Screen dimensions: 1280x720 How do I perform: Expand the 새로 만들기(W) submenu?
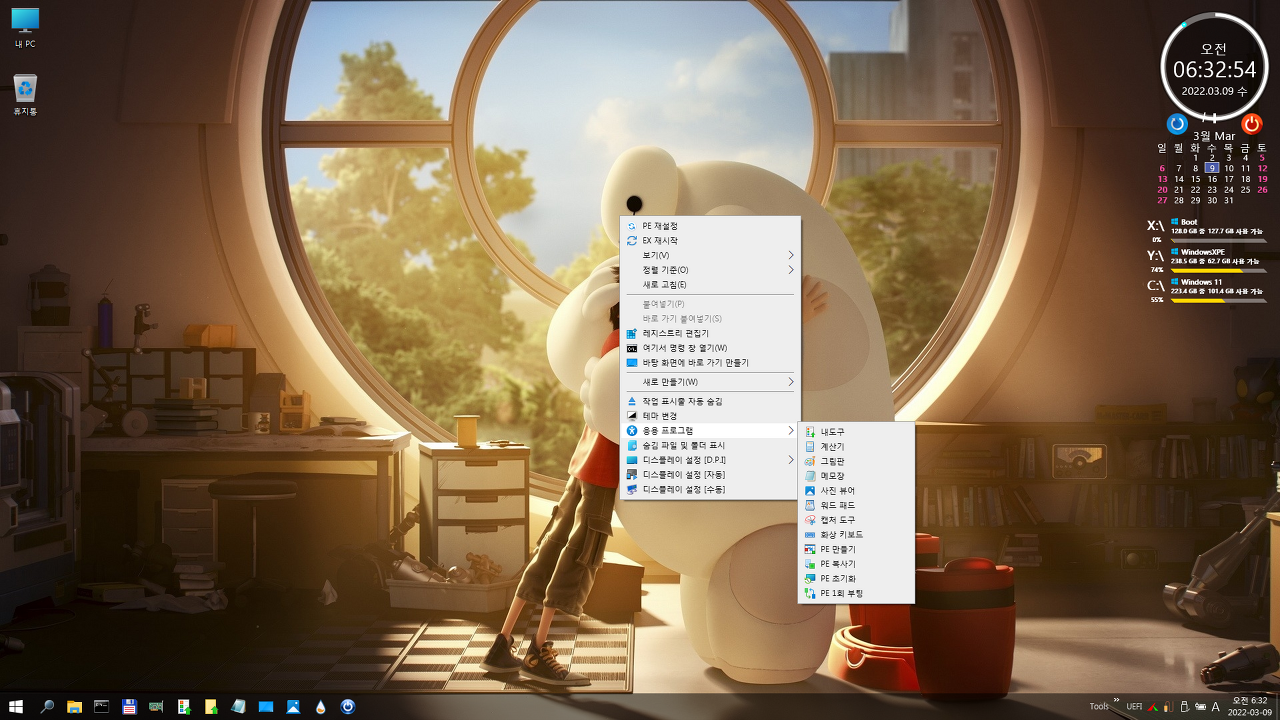(x=710, y=382)
